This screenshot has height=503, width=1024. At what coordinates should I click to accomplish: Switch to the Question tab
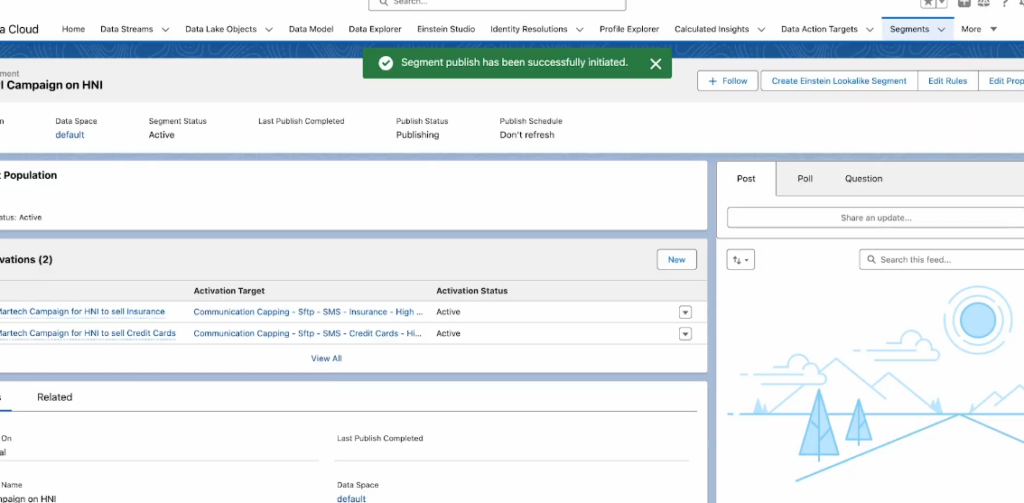(863, 179)
